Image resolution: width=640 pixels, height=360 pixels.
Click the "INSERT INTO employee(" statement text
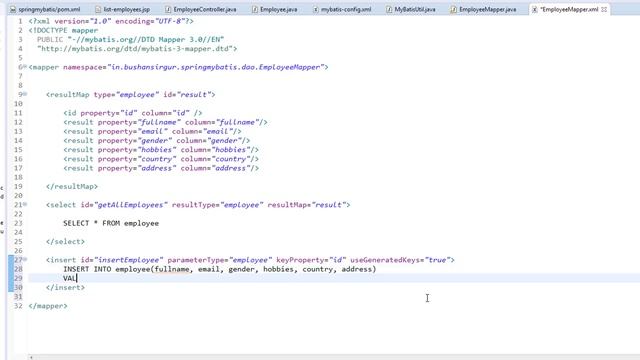coord(109,269)
